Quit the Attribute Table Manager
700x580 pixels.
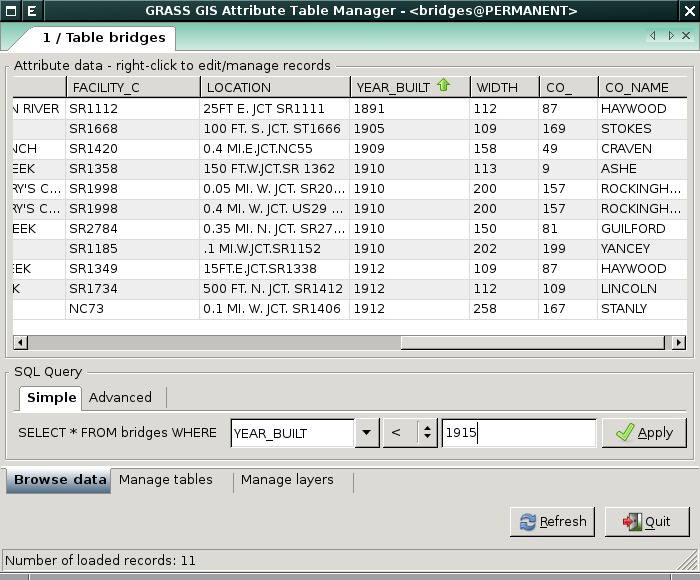647,522
